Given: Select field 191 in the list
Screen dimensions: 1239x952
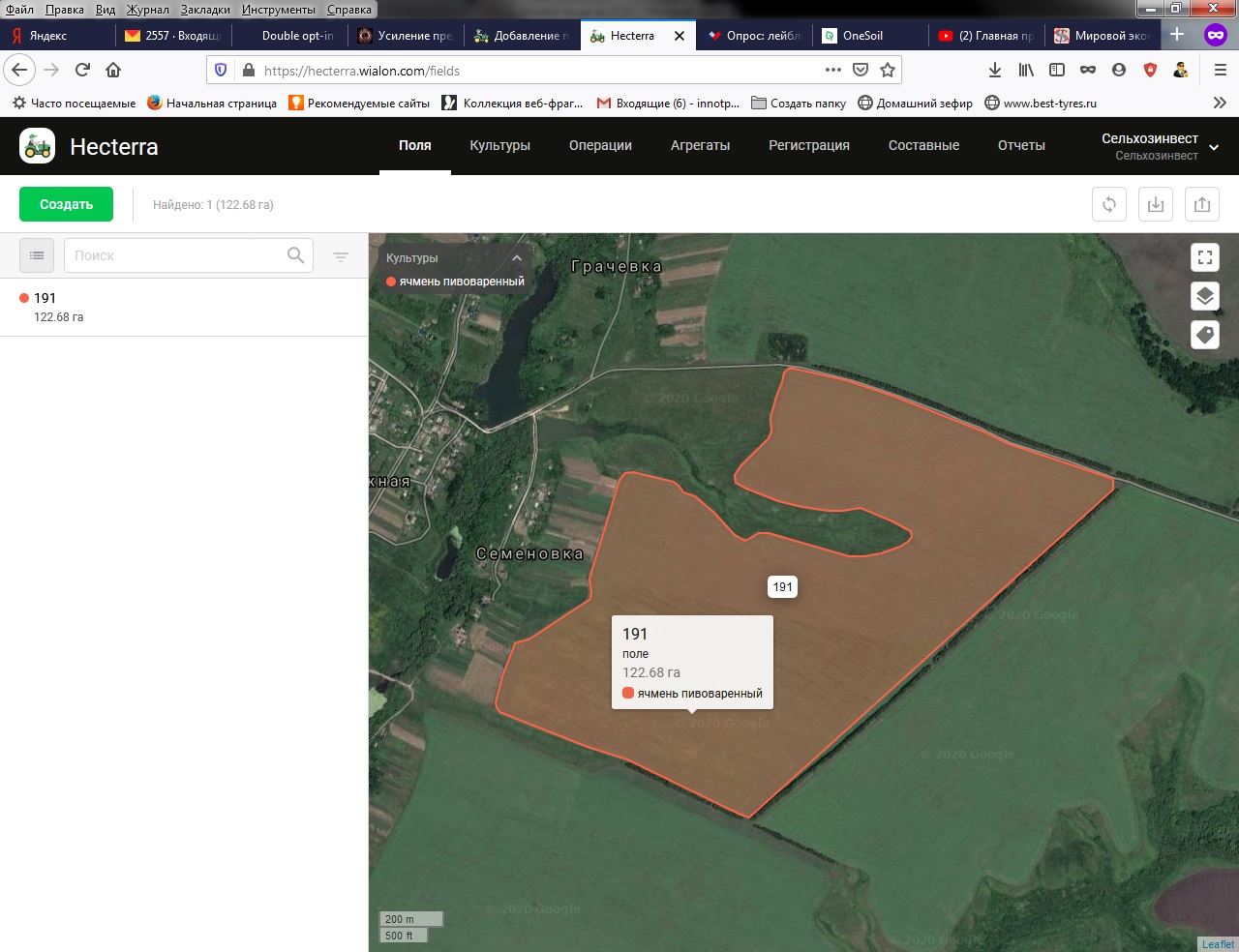Looking at the screenshot, I should point(45,298).
